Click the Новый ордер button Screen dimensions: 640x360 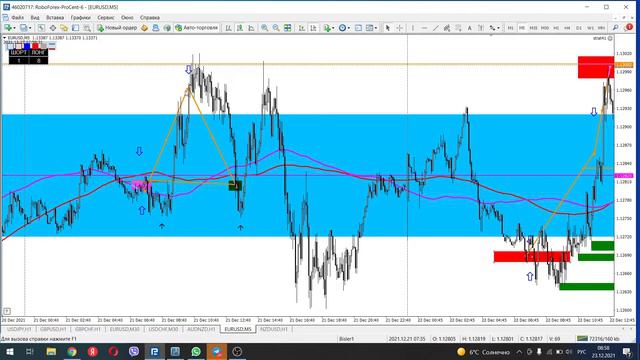(117, 28)
